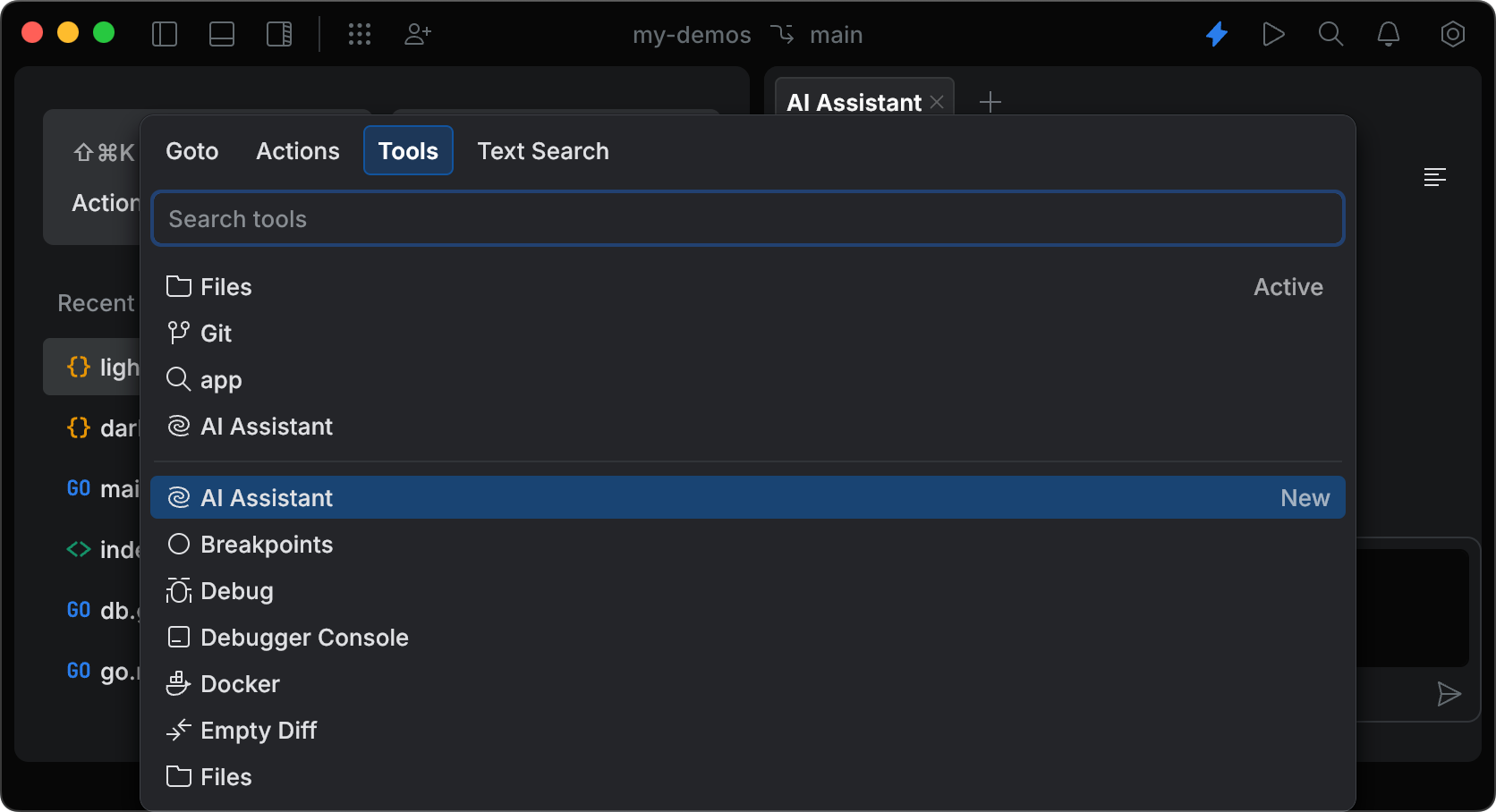Open a new tab with the plus button
Viewport: 1496px width, 812px height.
(x=990, y=102)
